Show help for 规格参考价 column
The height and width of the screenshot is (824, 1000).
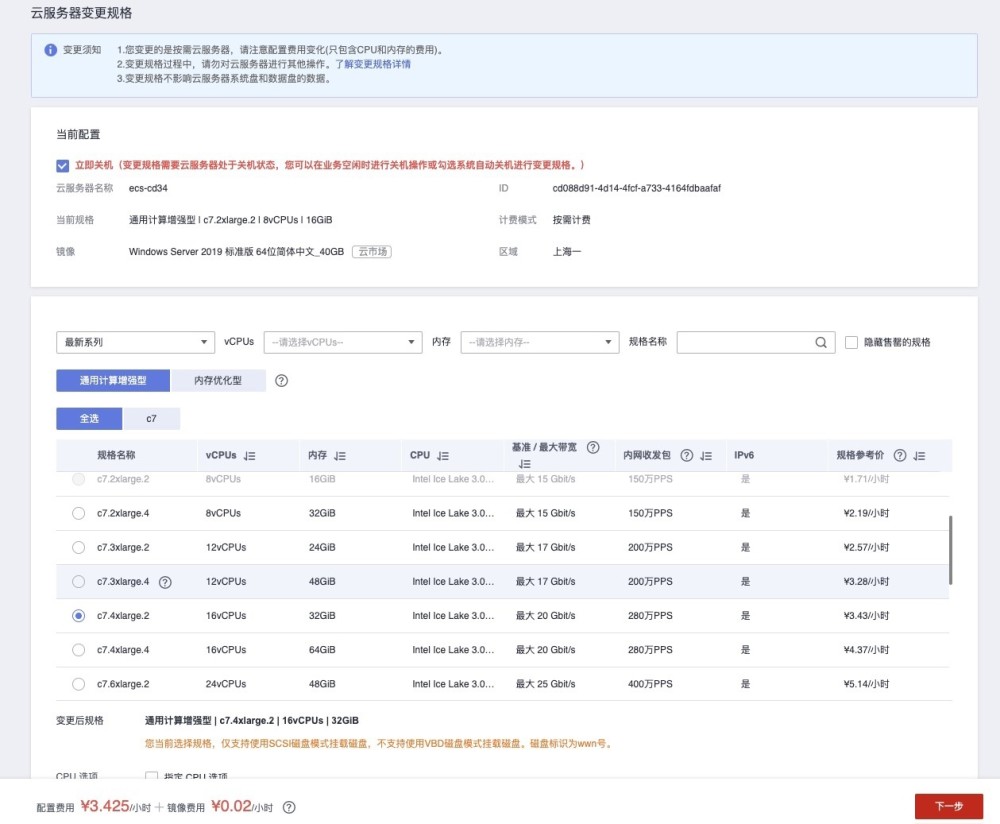900,455
